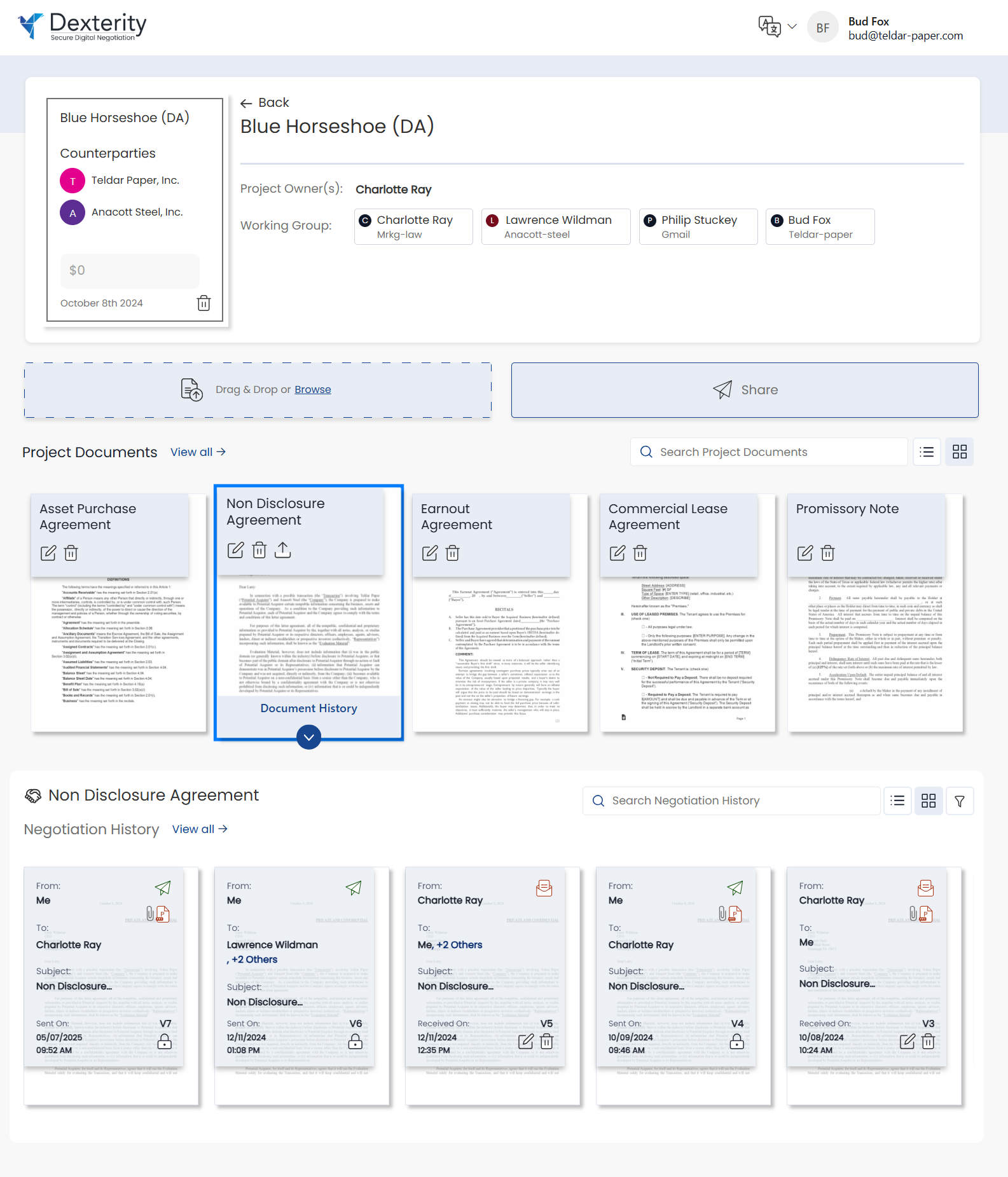Viewport: 1008px width, 1177px height.
Task: Click the lock icon on V7 card
Action: pos(165,1042)
